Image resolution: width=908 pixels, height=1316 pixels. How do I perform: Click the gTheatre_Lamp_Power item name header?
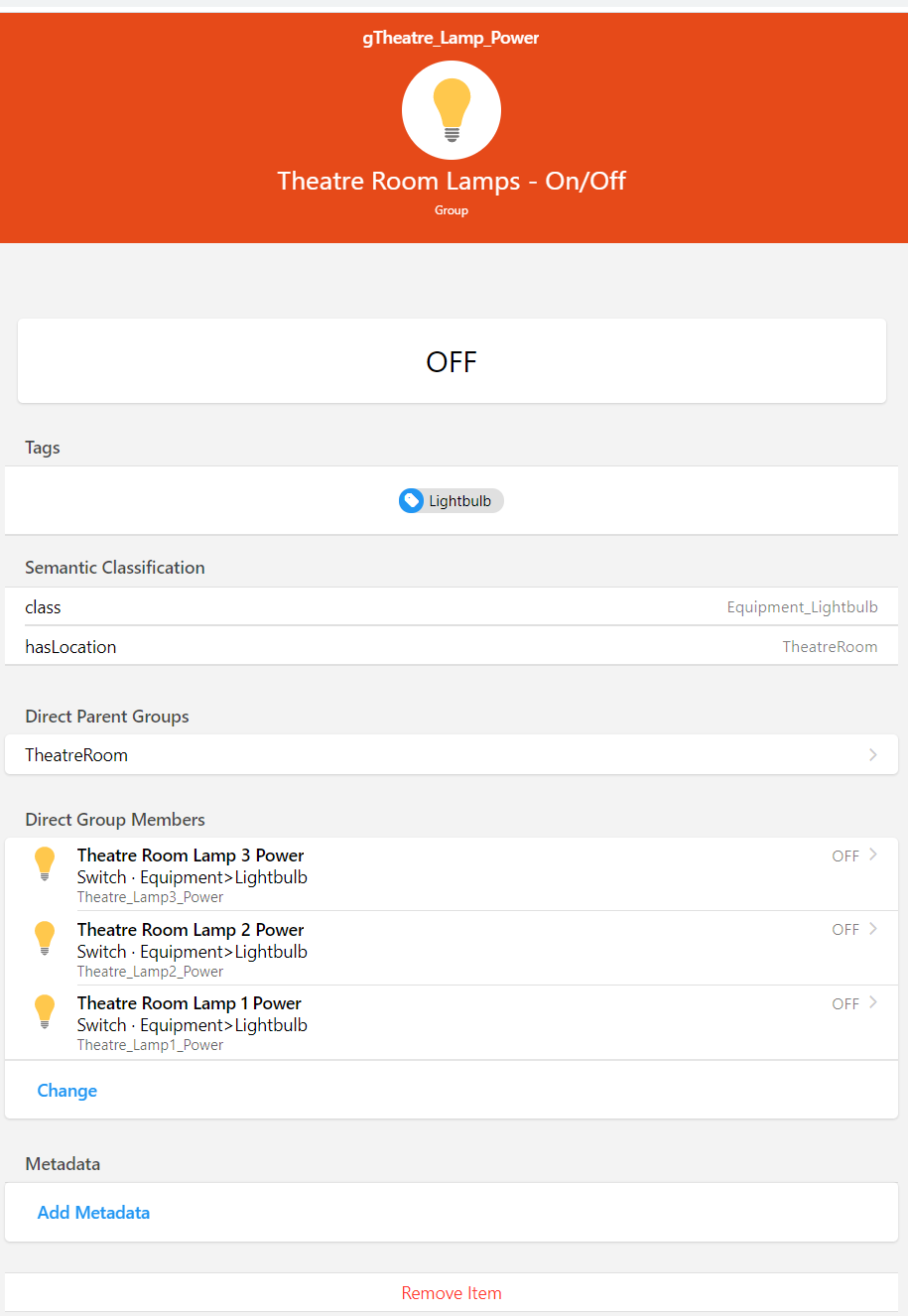coord(452,38)
